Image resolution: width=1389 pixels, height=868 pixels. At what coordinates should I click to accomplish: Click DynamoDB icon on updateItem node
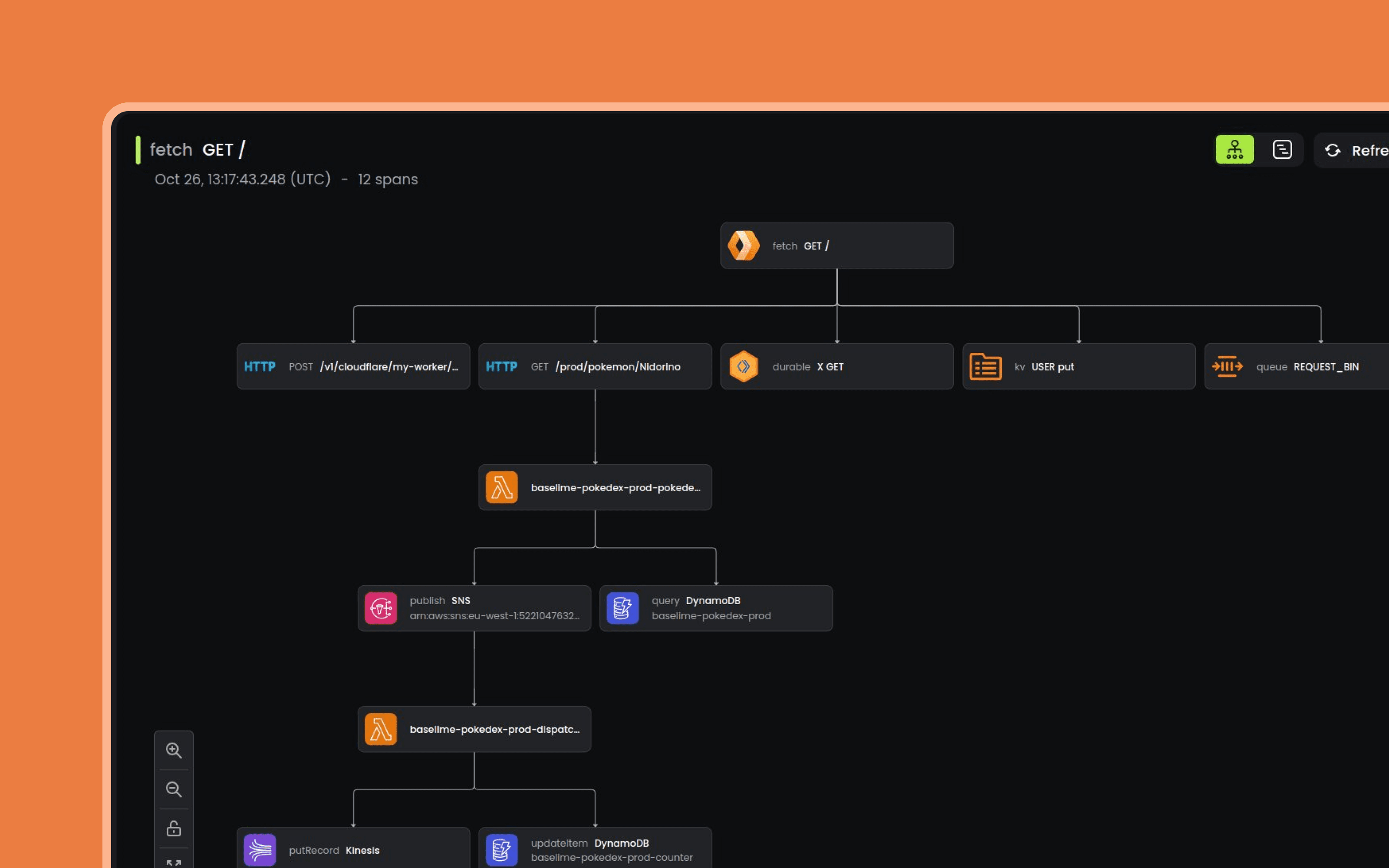click(x=501, y=850)
